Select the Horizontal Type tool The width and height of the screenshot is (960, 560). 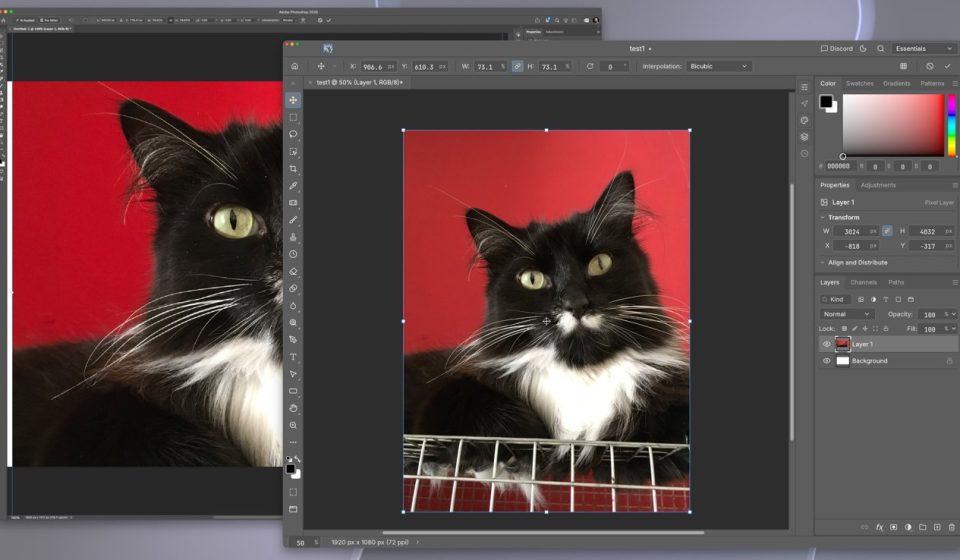point(293,357)
